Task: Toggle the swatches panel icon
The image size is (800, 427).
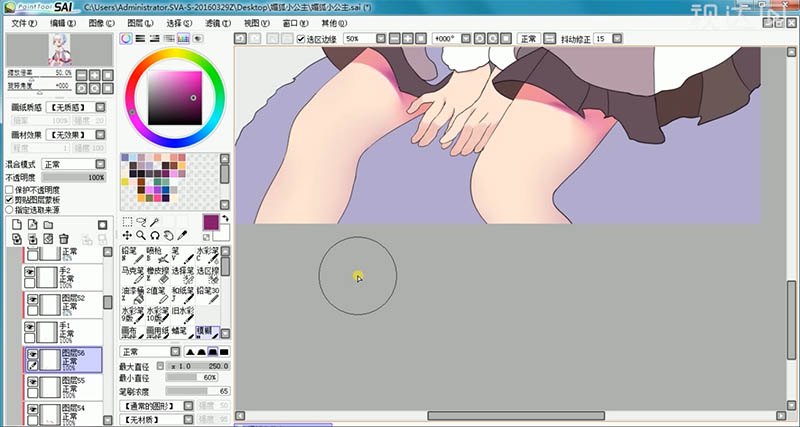Action: [x=183, y=39]
